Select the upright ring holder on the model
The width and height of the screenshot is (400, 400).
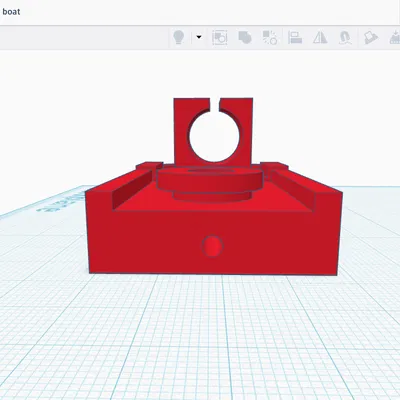213,131
